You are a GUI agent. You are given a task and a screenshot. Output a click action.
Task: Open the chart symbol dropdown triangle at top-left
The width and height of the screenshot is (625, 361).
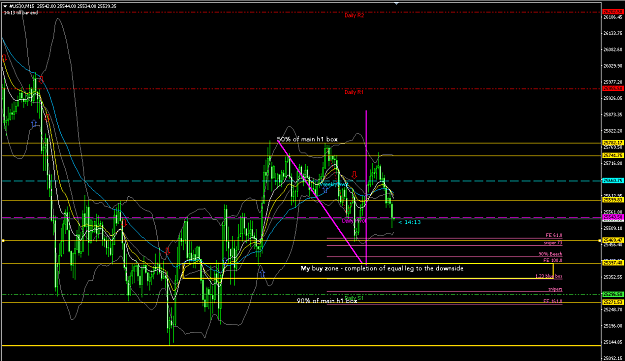tap(5, 6)
